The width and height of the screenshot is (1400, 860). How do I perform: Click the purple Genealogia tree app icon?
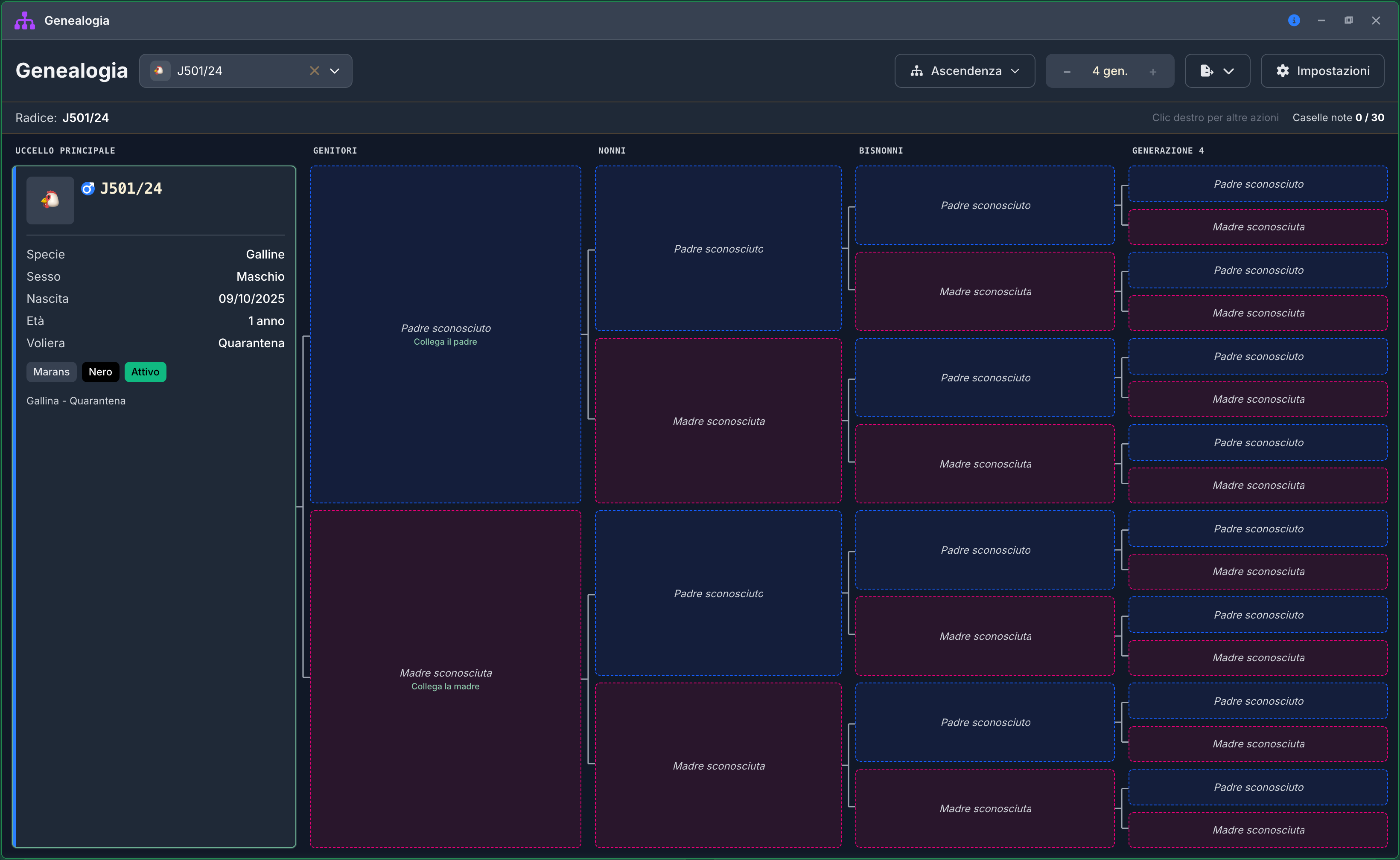[24, 20]
